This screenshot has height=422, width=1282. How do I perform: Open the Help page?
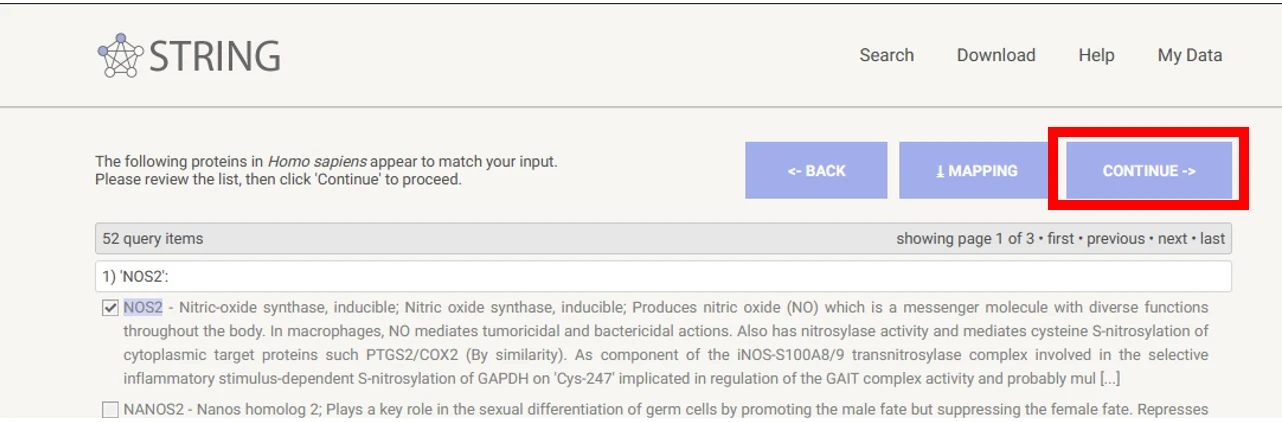pyautogui.click(x=1096, y=55)
